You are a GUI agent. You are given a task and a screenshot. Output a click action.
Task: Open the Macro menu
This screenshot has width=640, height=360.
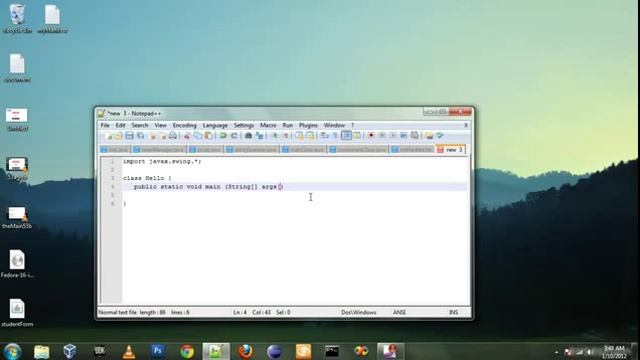(268, 125)
